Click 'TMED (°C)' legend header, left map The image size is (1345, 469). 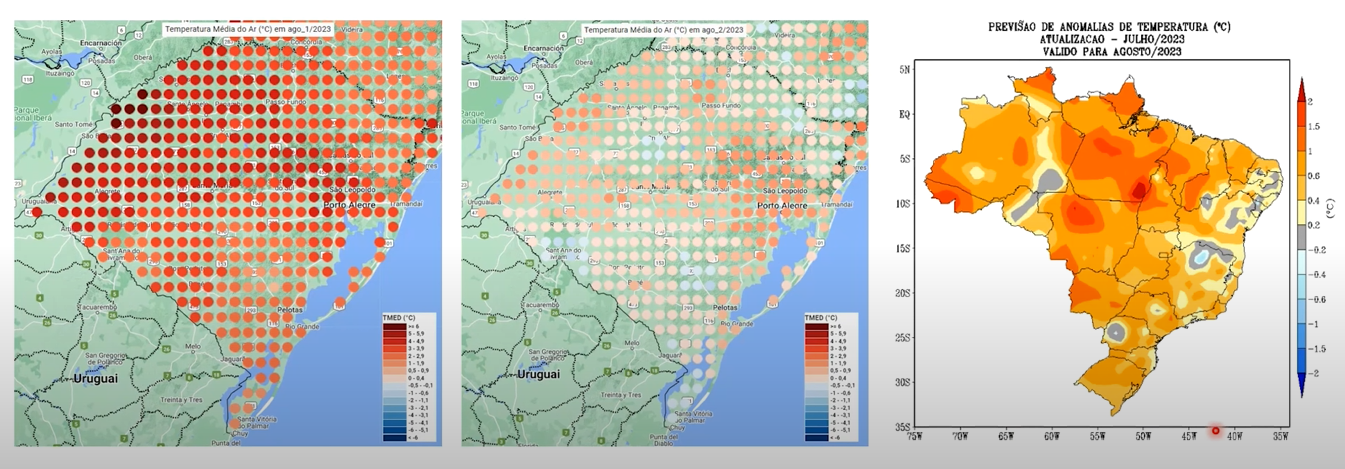(x=402, y=318)
